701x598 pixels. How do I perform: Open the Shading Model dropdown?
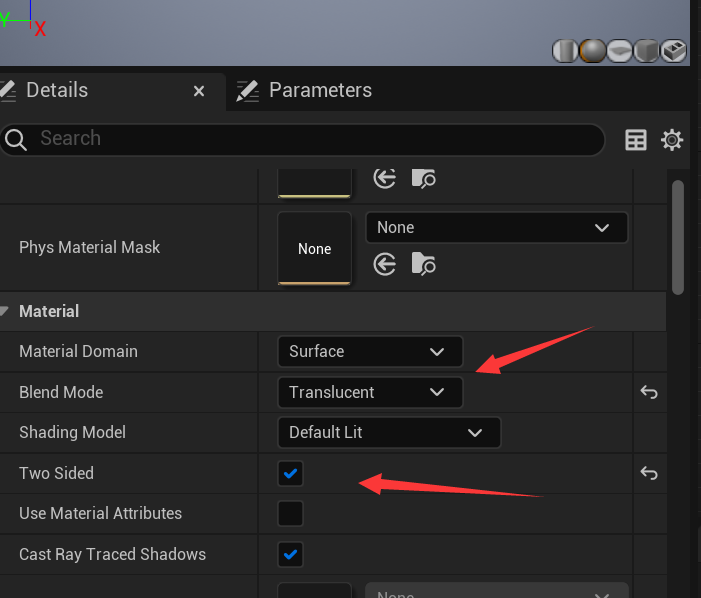pyautogui.click(x=388, y=433)
